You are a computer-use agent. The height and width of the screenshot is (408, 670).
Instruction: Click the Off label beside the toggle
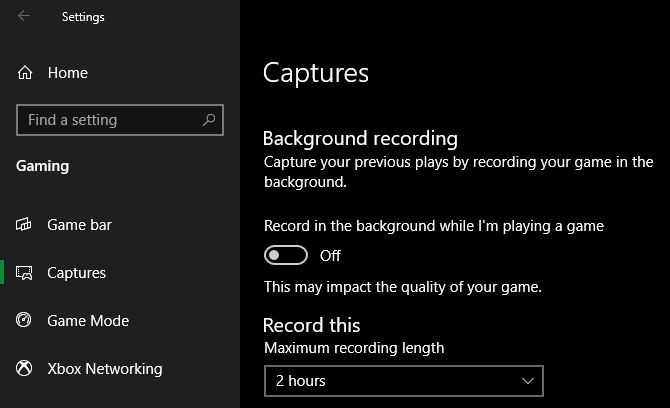(x=330, y=256)
